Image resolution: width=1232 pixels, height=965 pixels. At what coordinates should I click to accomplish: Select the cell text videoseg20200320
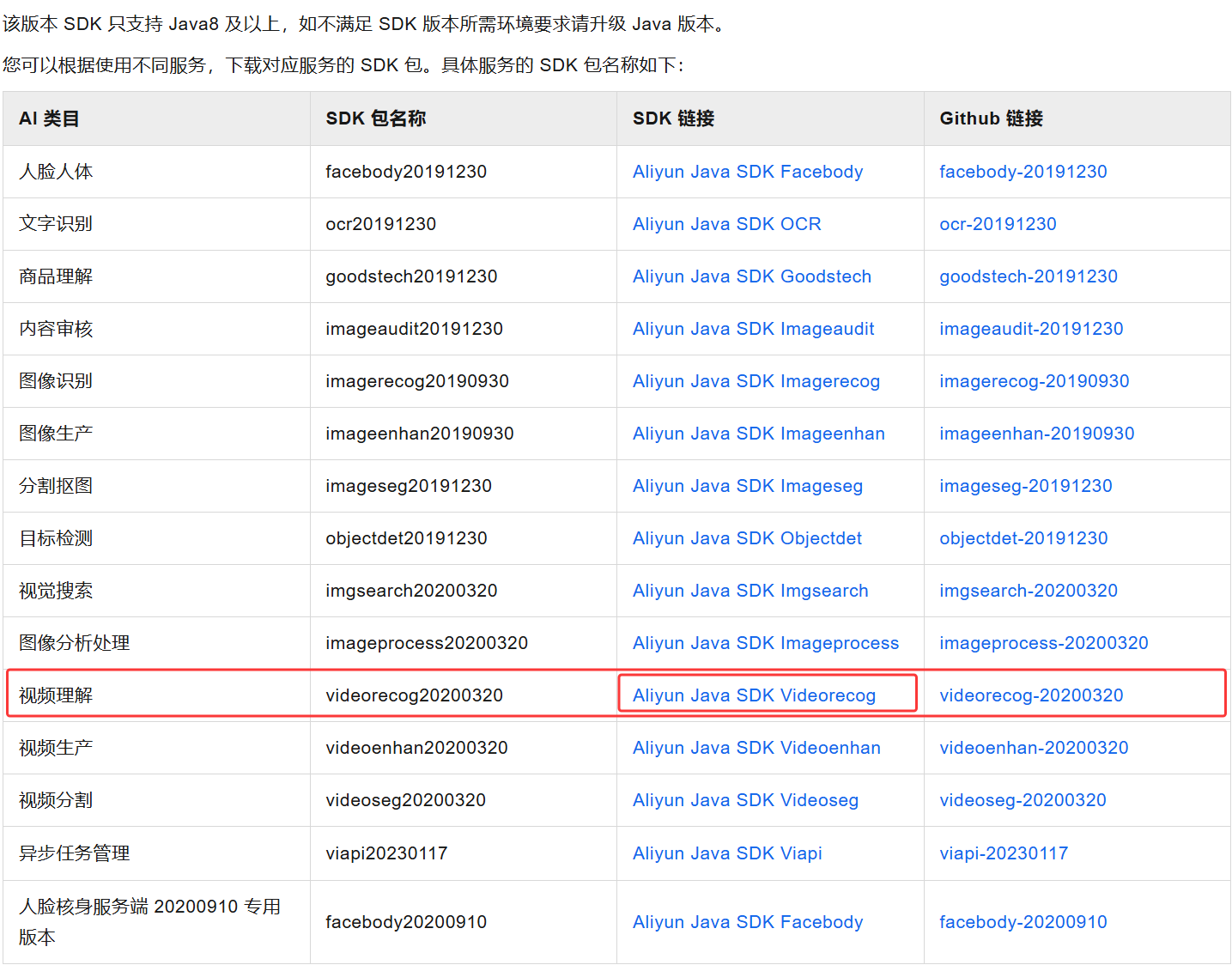point(406,800)
